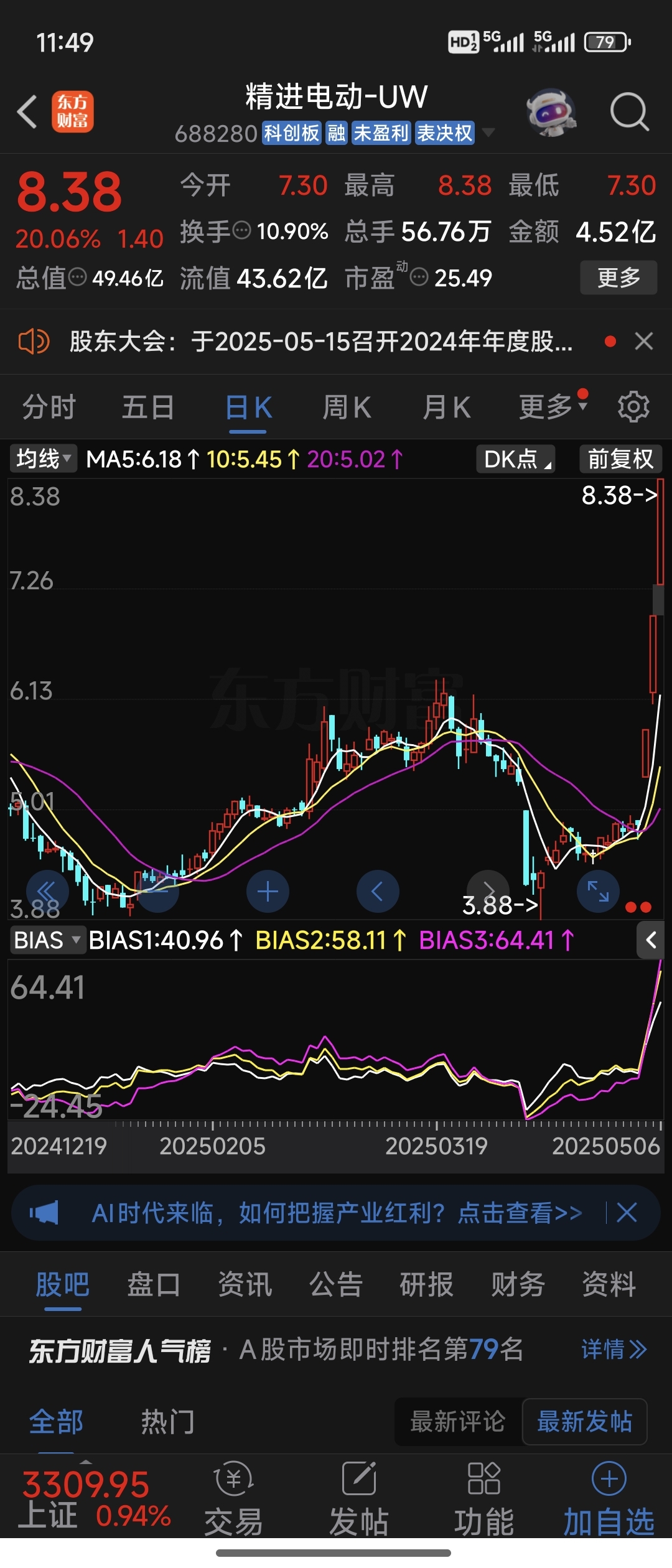
Task: Open the robot AI assistant avatar
Action: (551, 113)
